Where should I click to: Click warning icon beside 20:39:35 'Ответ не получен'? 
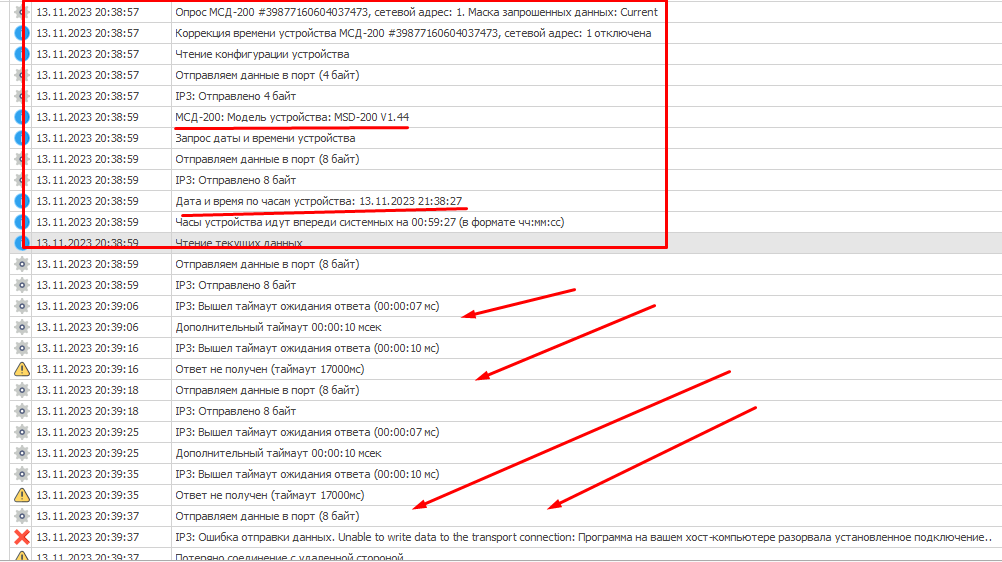click(22, 495)
